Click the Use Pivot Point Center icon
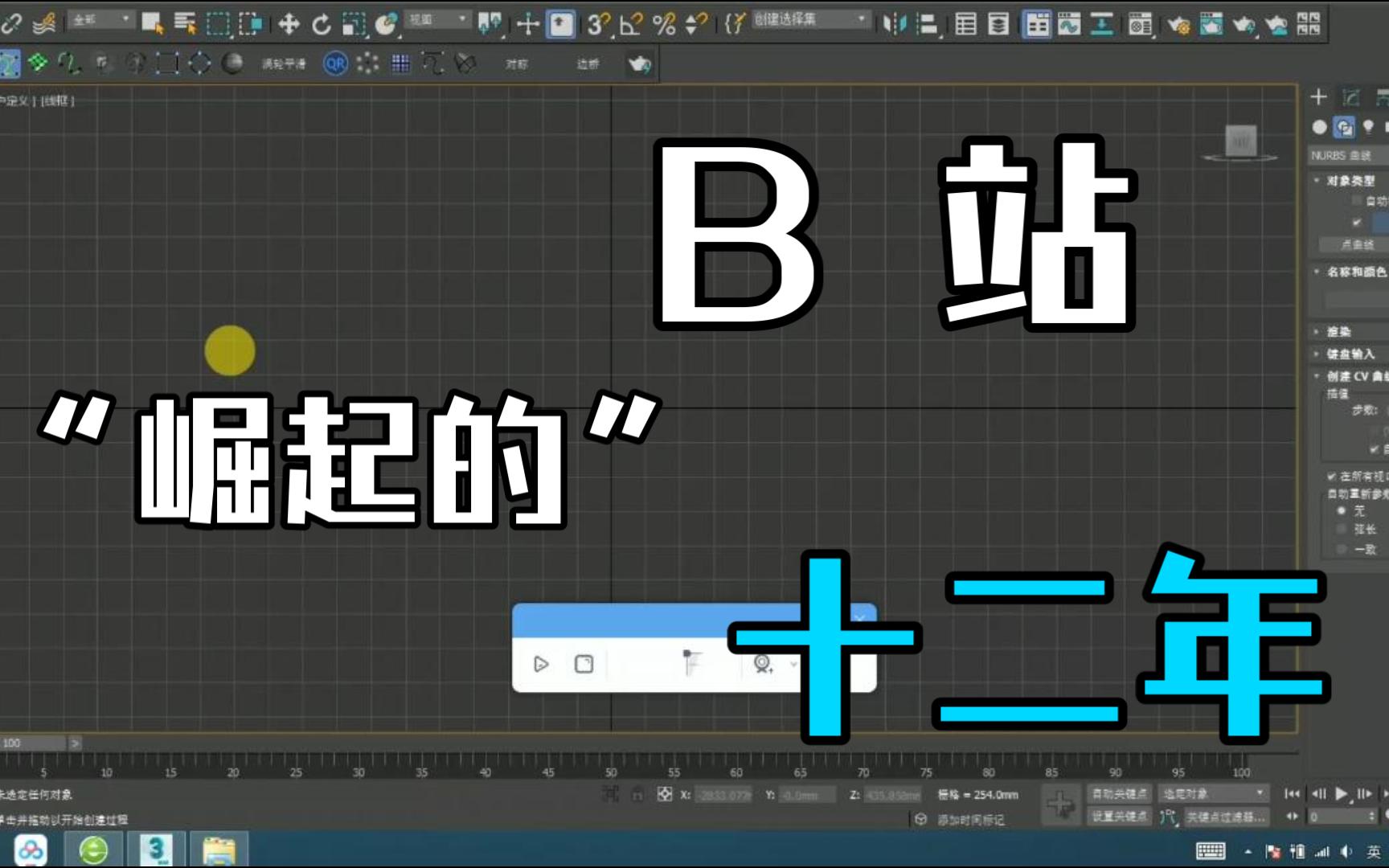The image size is (1389, 868). coord(490,24)
